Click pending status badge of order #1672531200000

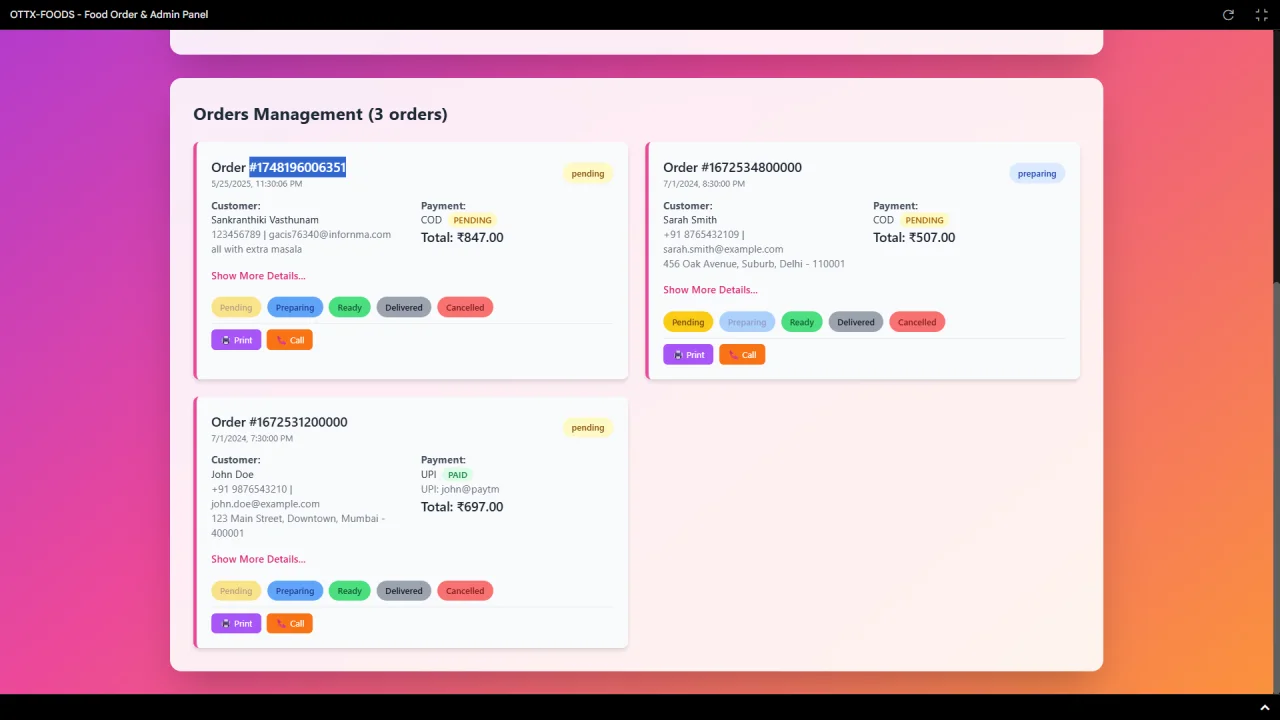click(588, 428)
